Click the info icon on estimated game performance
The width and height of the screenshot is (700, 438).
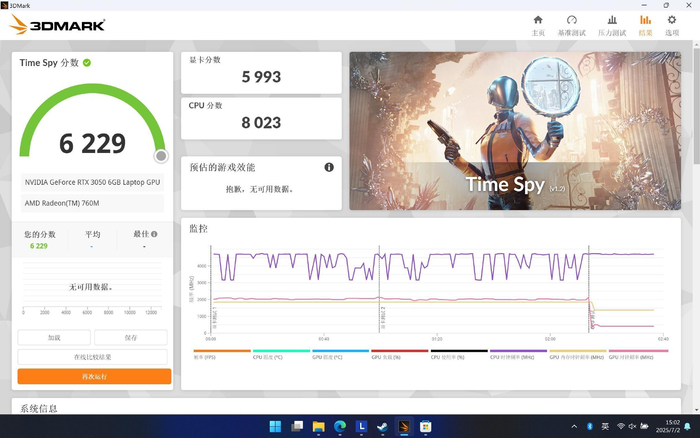click(329, 167)
